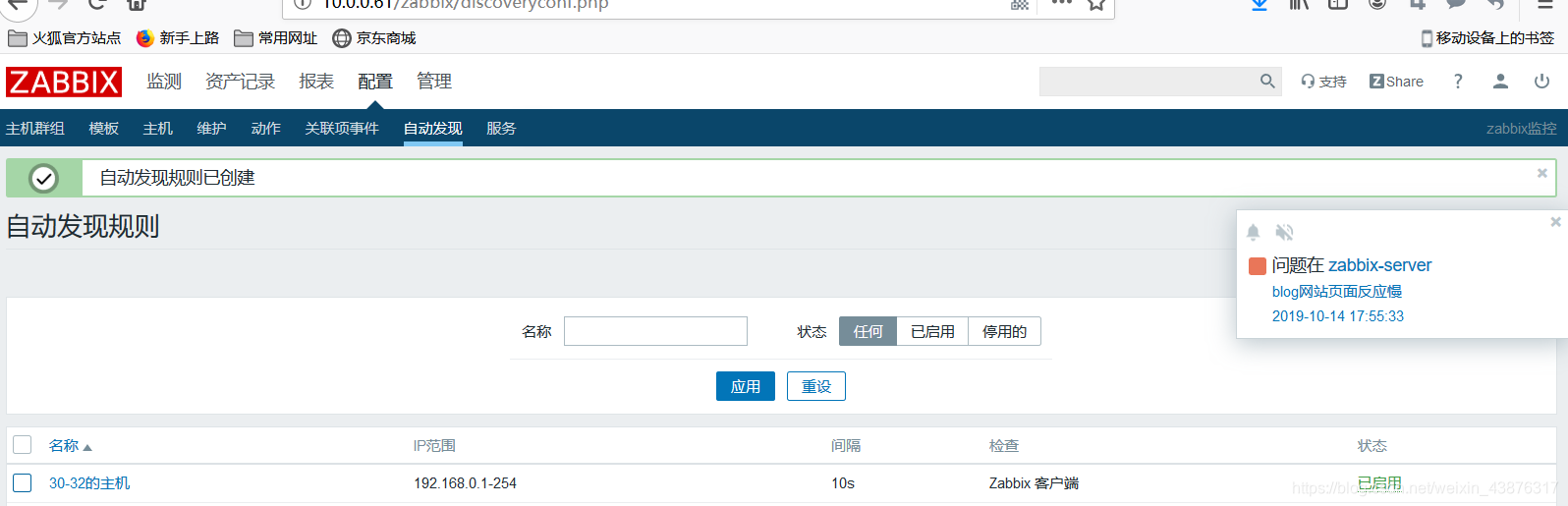Tick the checkbox for 30-32的主机 row
This screenshot has height=506, width=1568.
[x=23, y=482]
